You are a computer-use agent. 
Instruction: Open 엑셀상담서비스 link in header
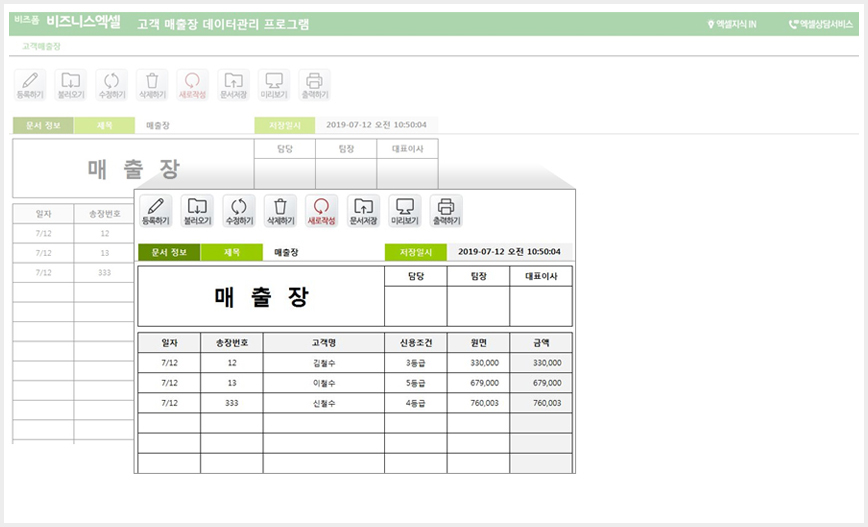click(821, 24)
